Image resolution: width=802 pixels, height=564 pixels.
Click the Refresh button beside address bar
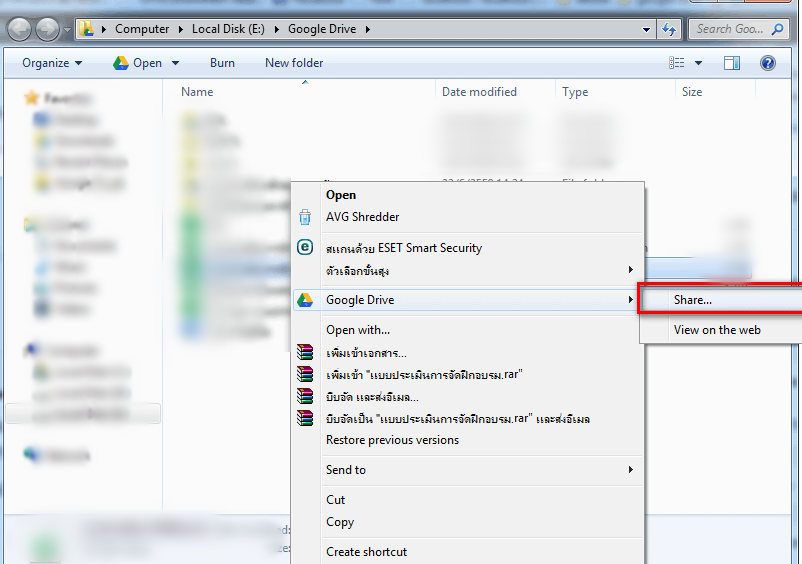click(669, 29)
